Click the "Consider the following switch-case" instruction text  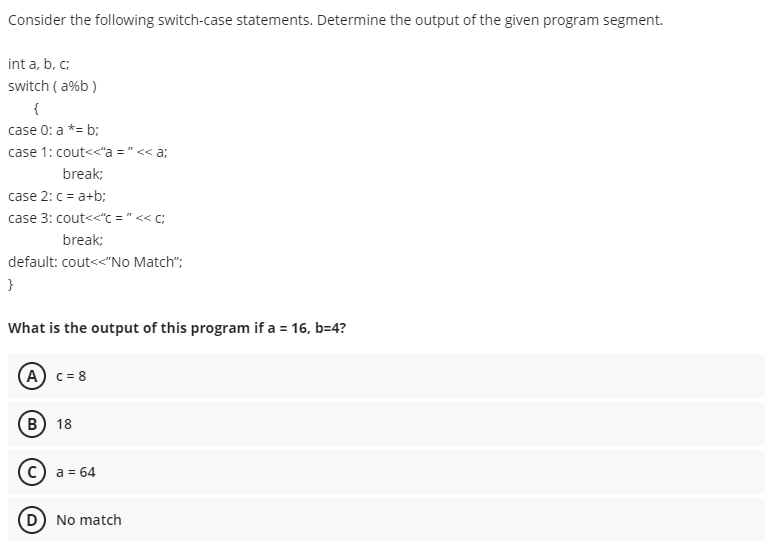click(335, 20)
